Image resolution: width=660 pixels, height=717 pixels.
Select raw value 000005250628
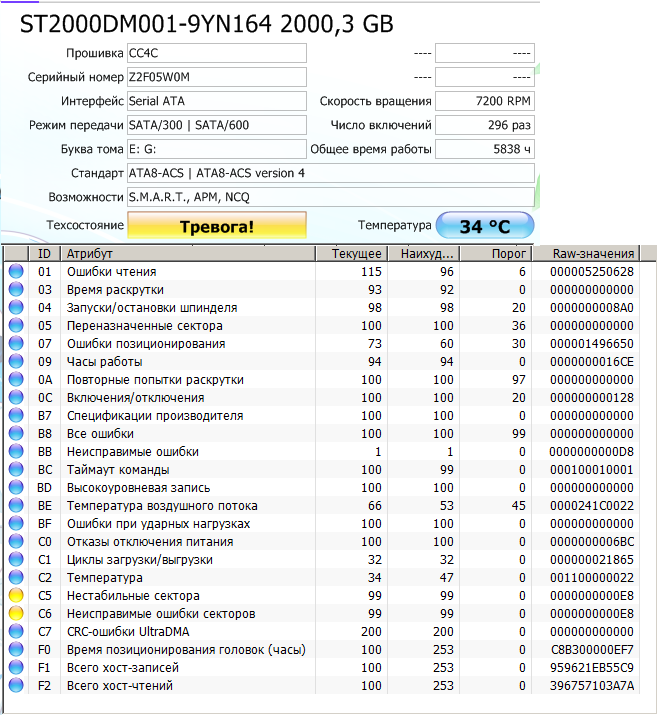click(592, 272)
